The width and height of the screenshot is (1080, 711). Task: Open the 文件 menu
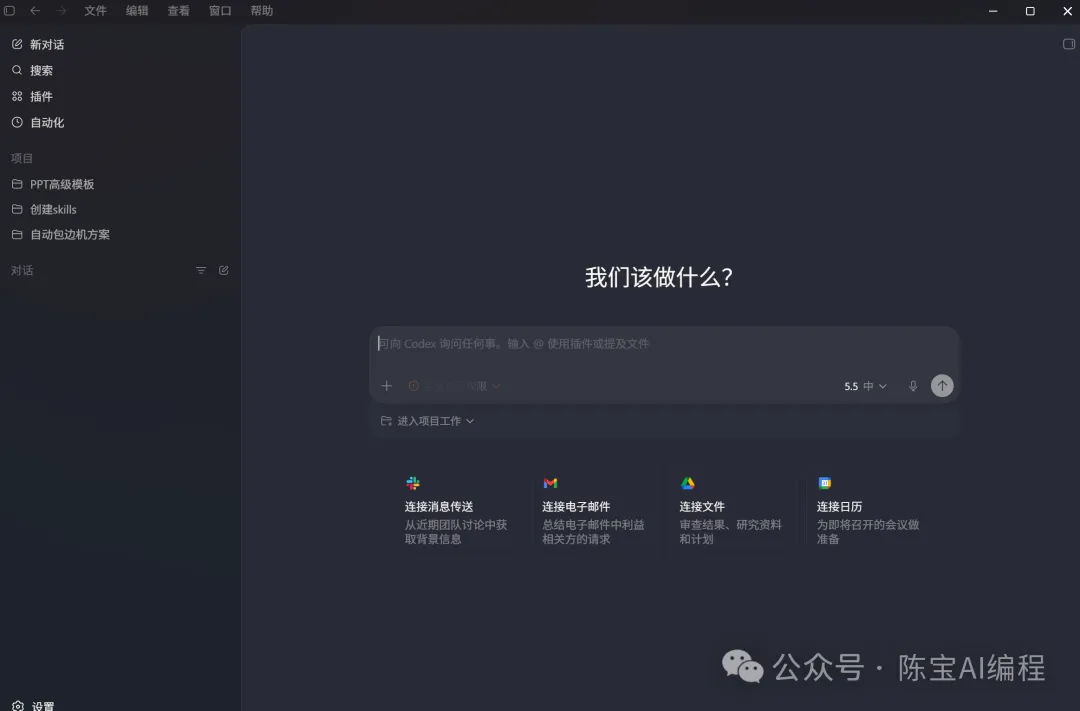click(95, 10)
